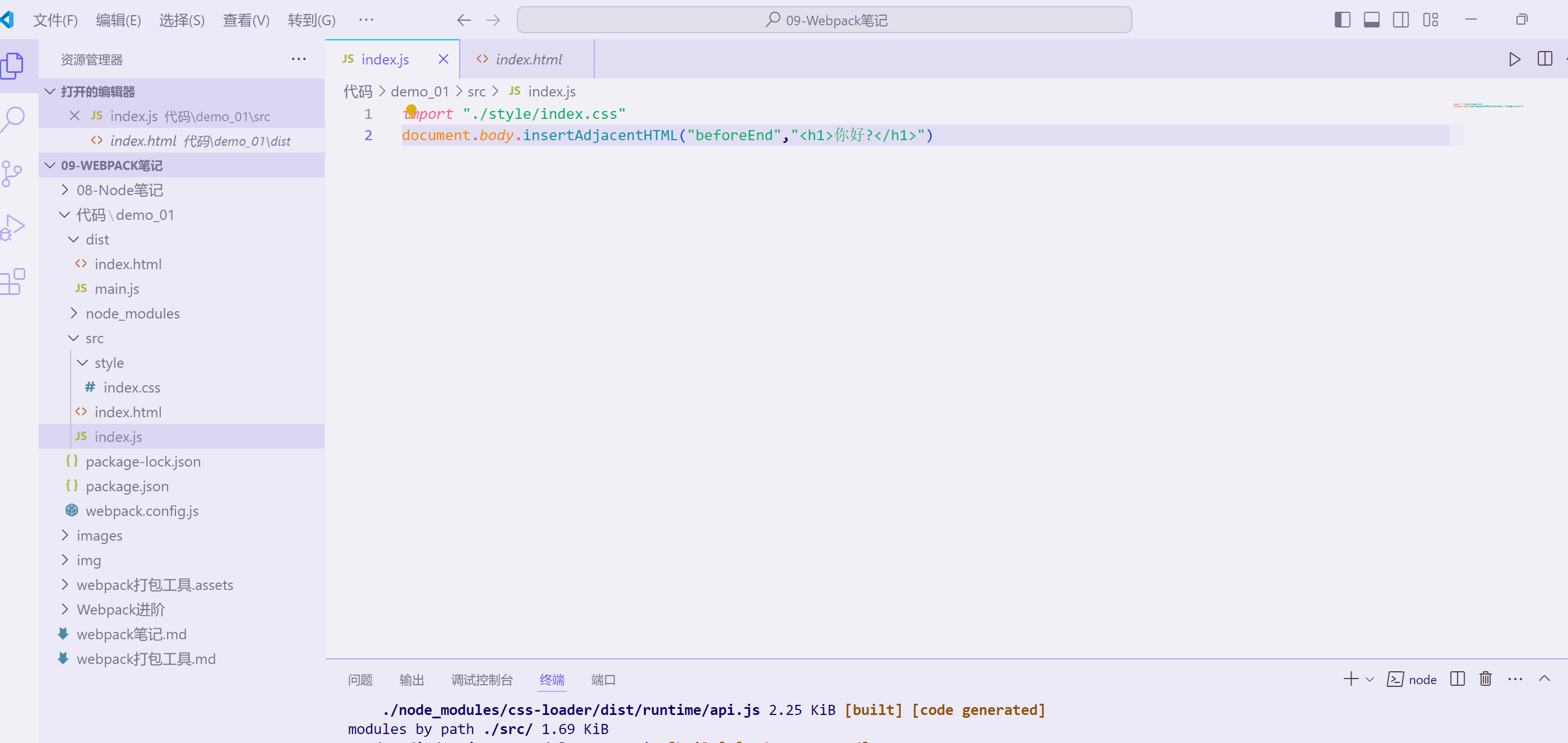1568x743 pixels.
Task: Toggle the bottom panel layout button
Action: [x=1371, y=20]
